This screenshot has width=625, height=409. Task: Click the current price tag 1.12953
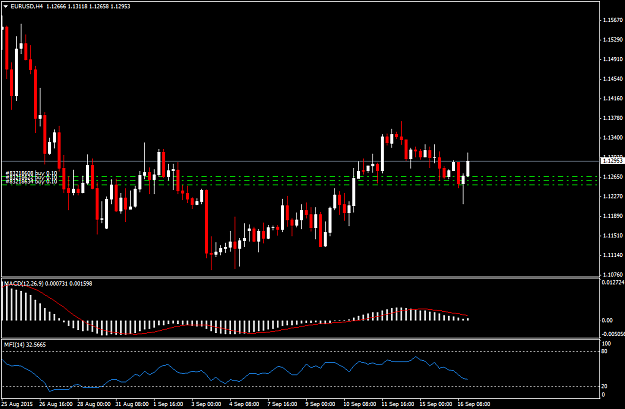612,161
